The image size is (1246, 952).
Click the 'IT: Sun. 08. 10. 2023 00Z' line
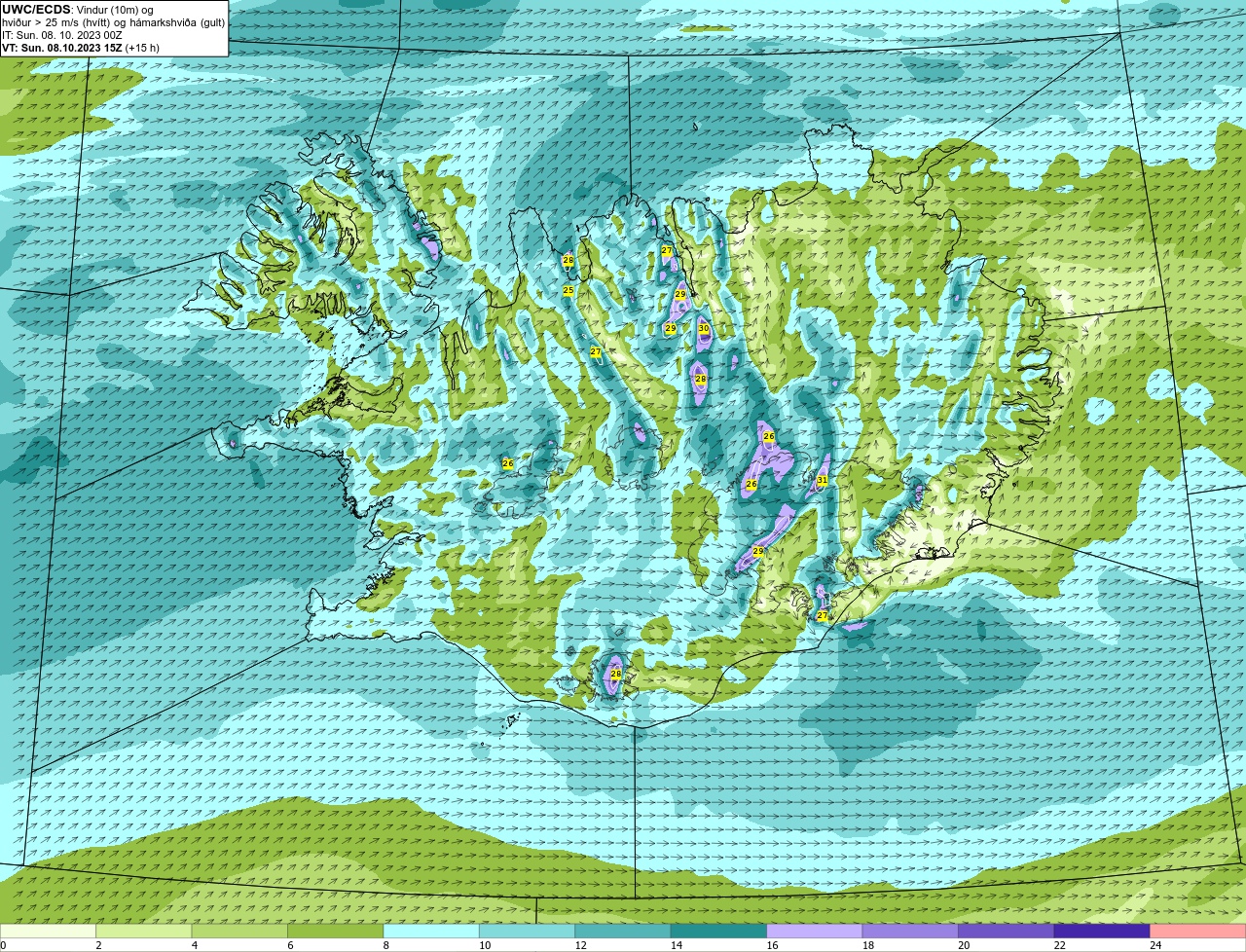[x=62, y=35]
